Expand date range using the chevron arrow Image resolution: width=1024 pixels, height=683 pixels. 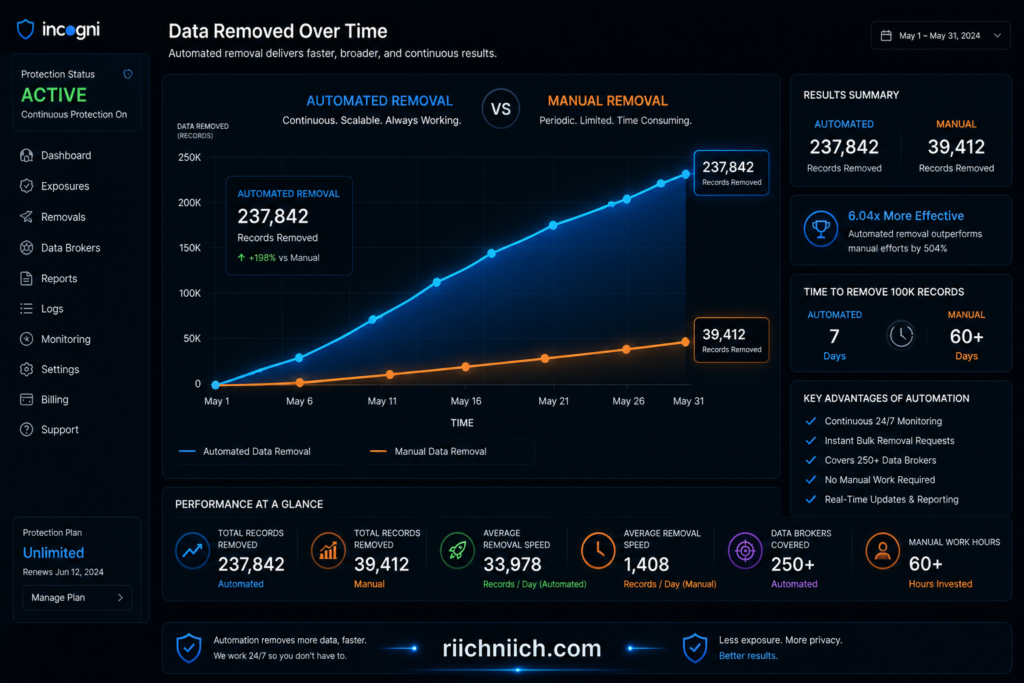(997, 36)
